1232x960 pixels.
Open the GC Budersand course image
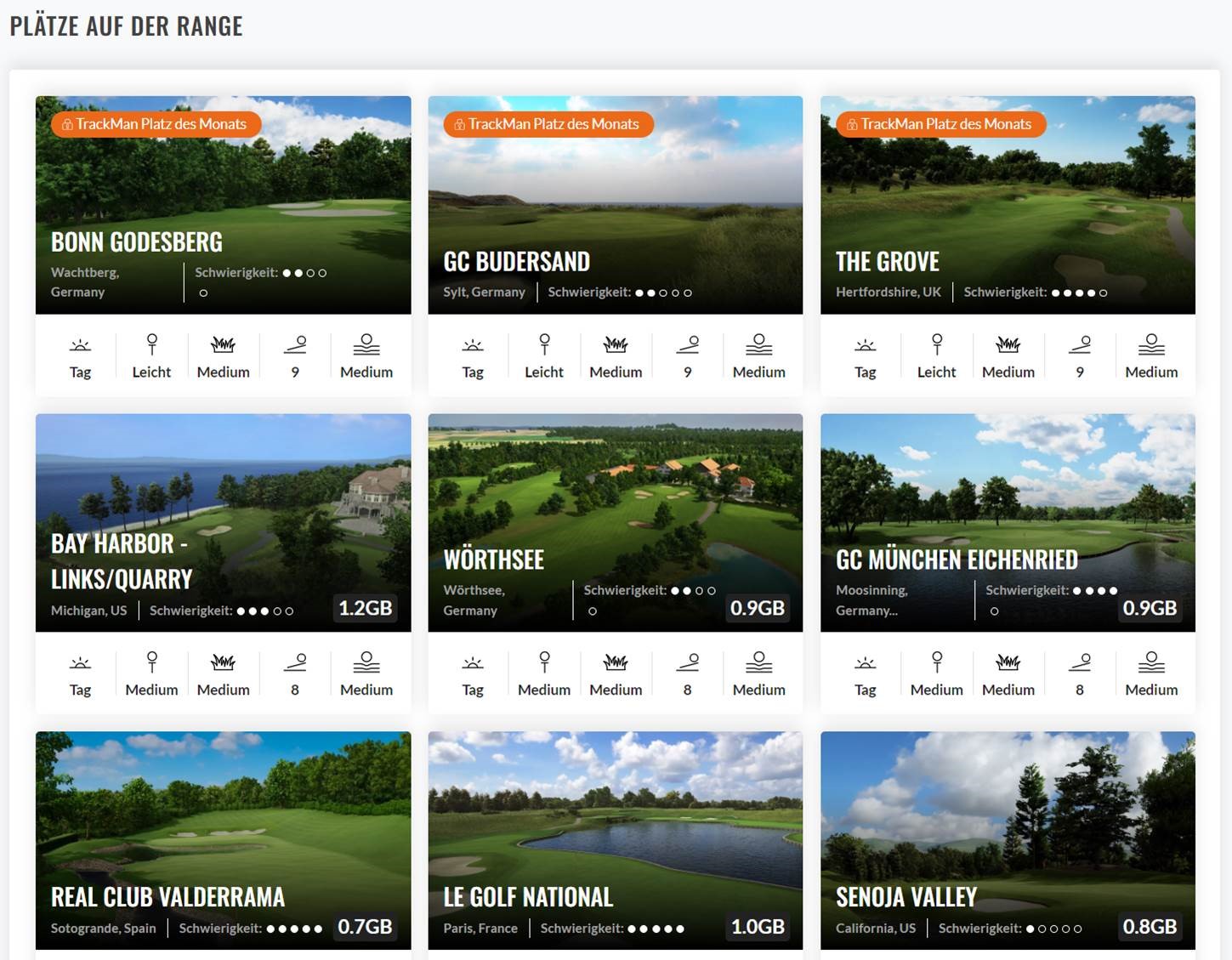pyautogui.click(x=616, y=205)
